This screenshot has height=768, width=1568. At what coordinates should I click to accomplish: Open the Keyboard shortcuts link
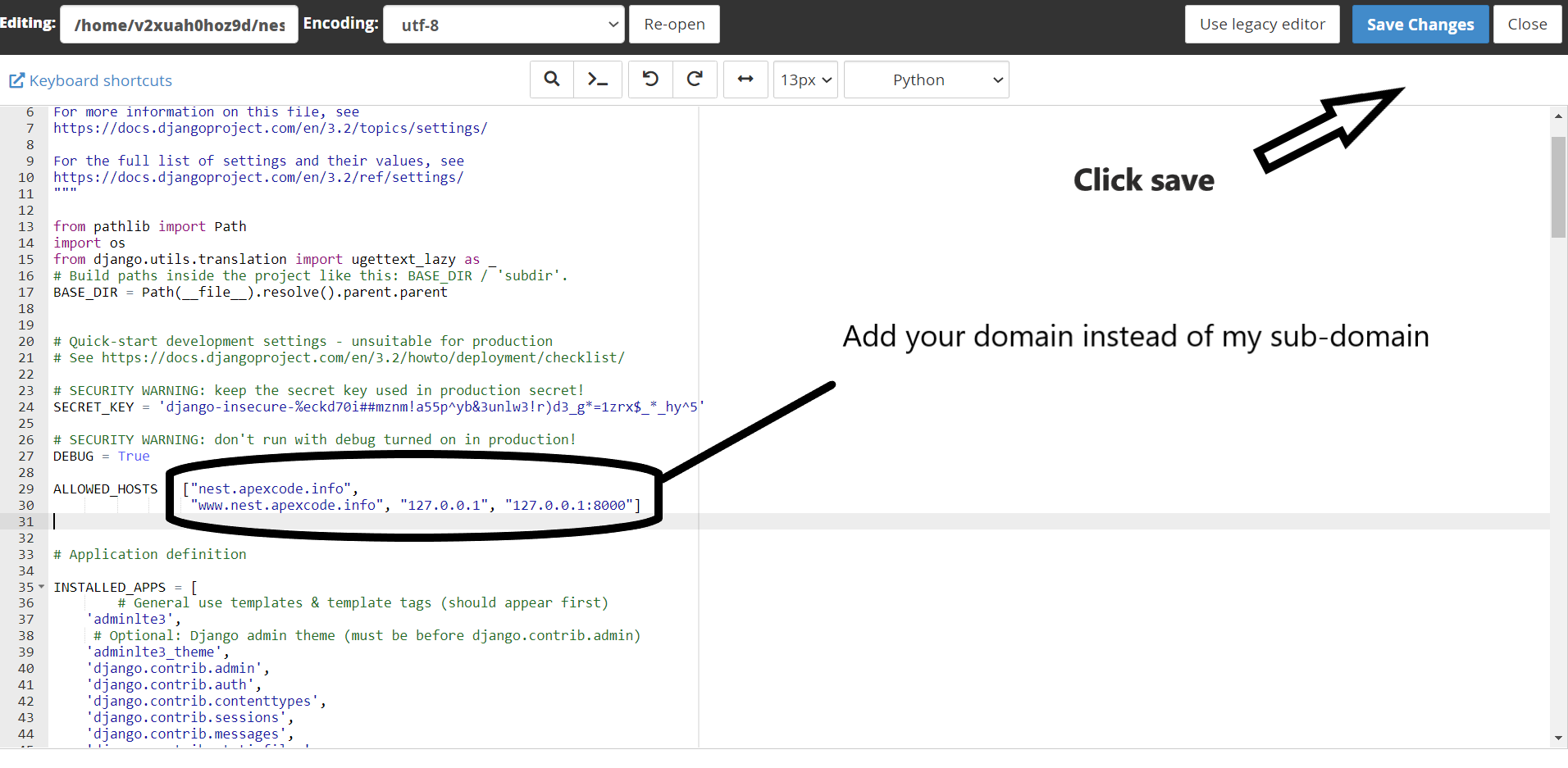coord(100,80)
